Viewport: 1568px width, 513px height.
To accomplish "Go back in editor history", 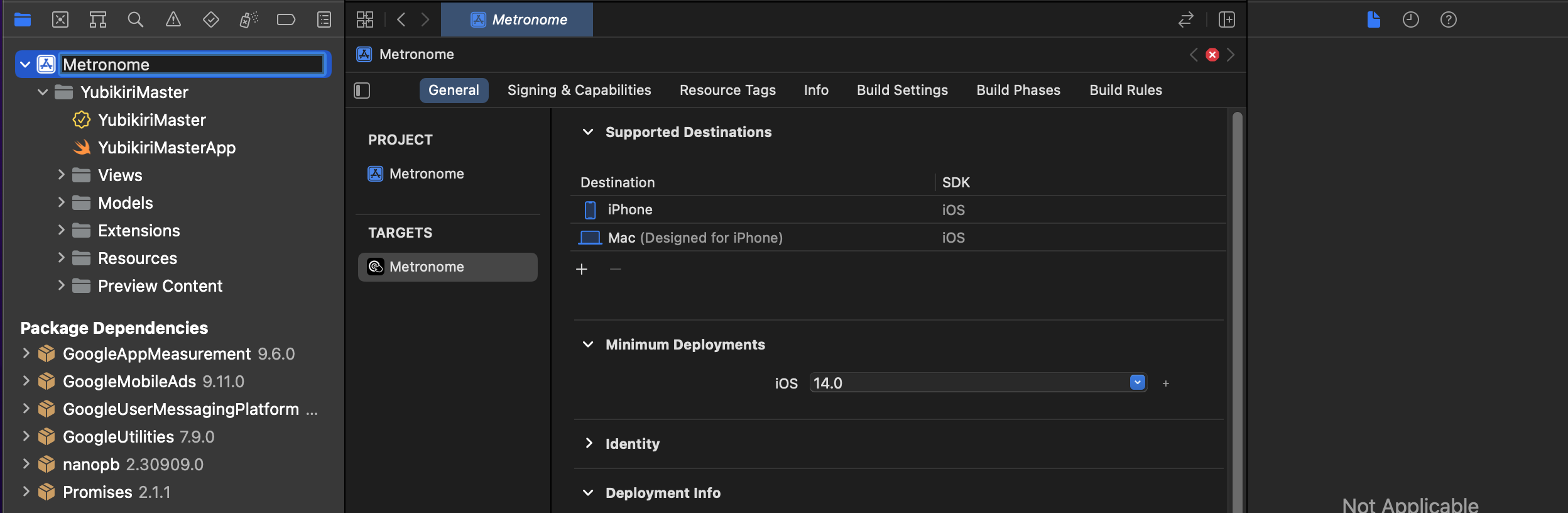I will 401,19.
